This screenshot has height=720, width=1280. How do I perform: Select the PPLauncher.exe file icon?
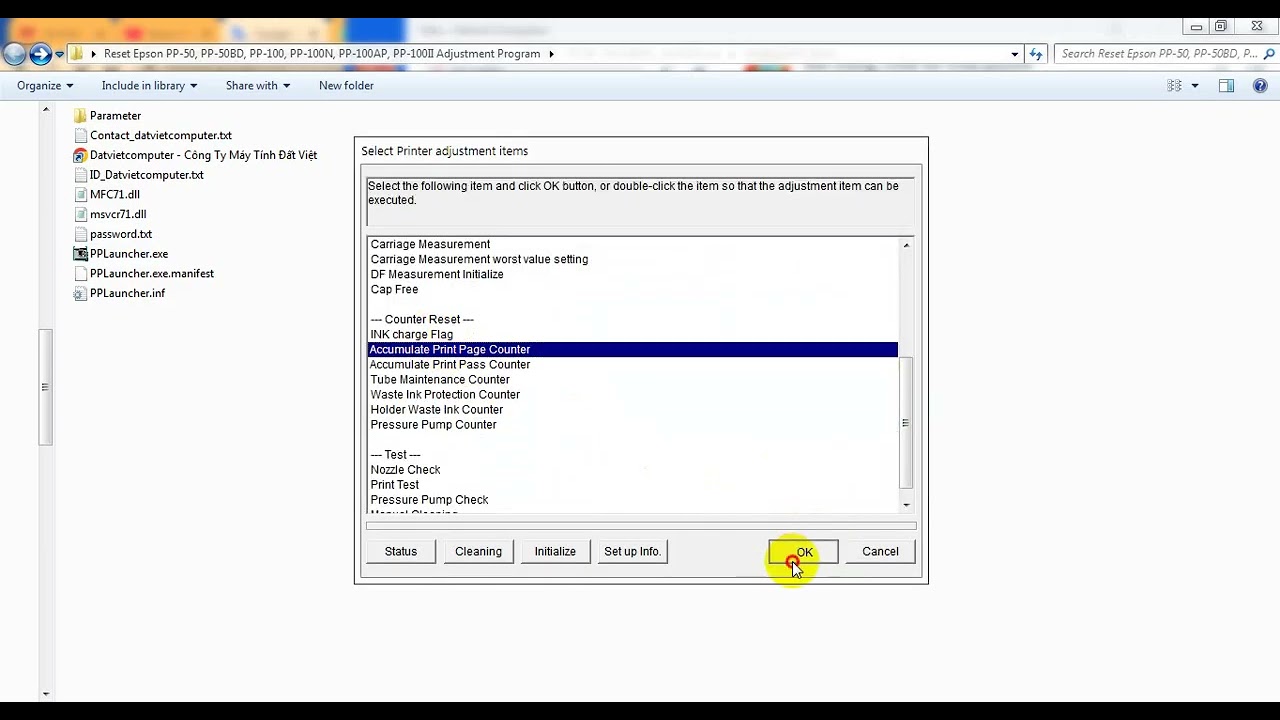tap(80, 254)
